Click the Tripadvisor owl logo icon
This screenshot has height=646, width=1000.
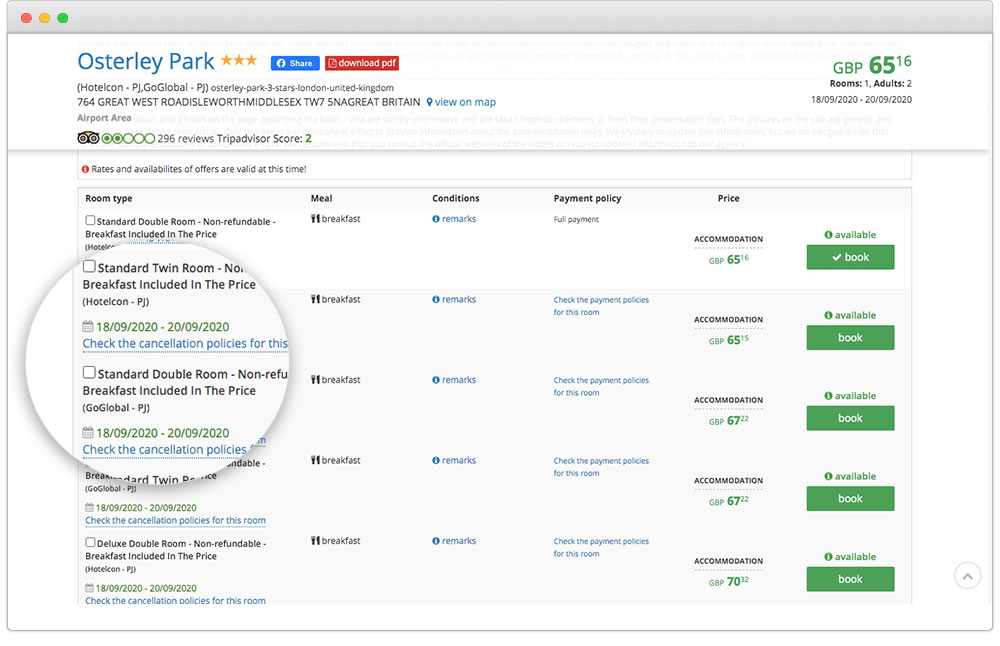[88, 138]
